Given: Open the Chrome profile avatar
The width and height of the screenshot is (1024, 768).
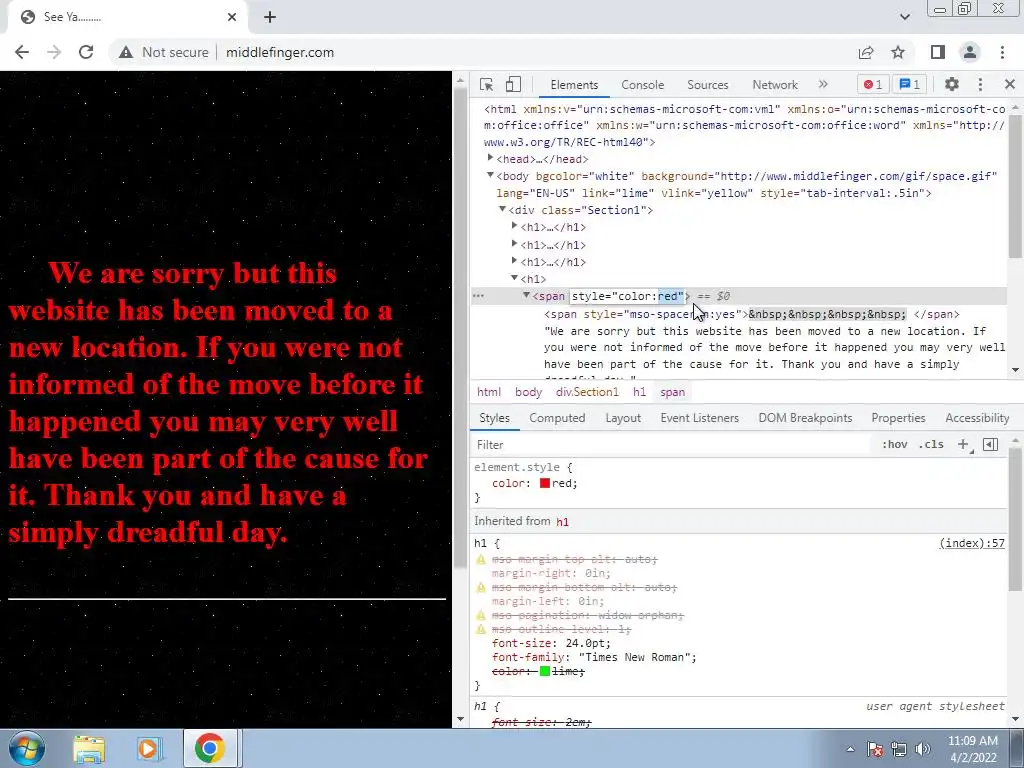Looking at the screenshot, I should (x=970, y=52).
